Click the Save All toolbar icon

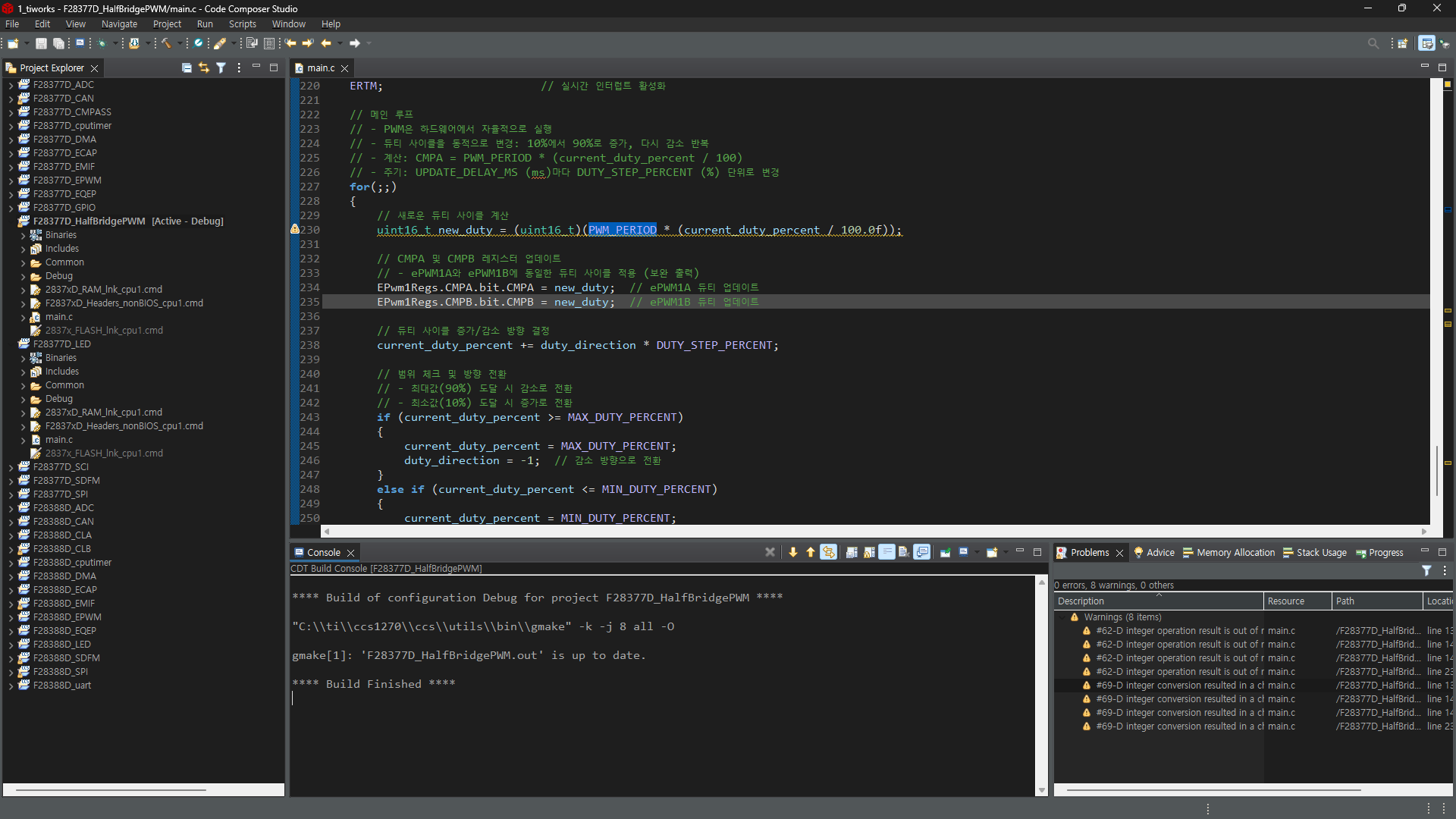pos(58,43)
